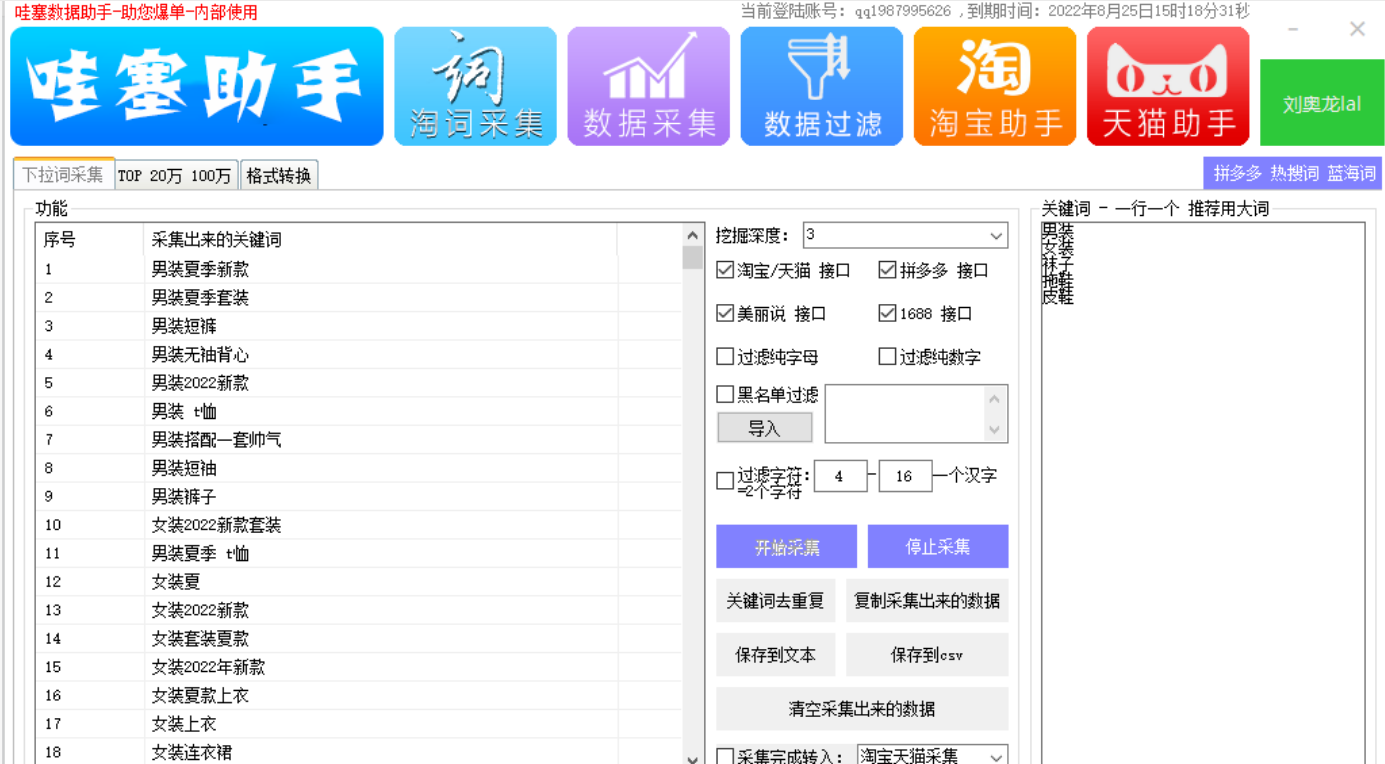The image size is (1385, 764).
Task: Enable 黑名单过滤 filtering
Action: pos(725,394)
